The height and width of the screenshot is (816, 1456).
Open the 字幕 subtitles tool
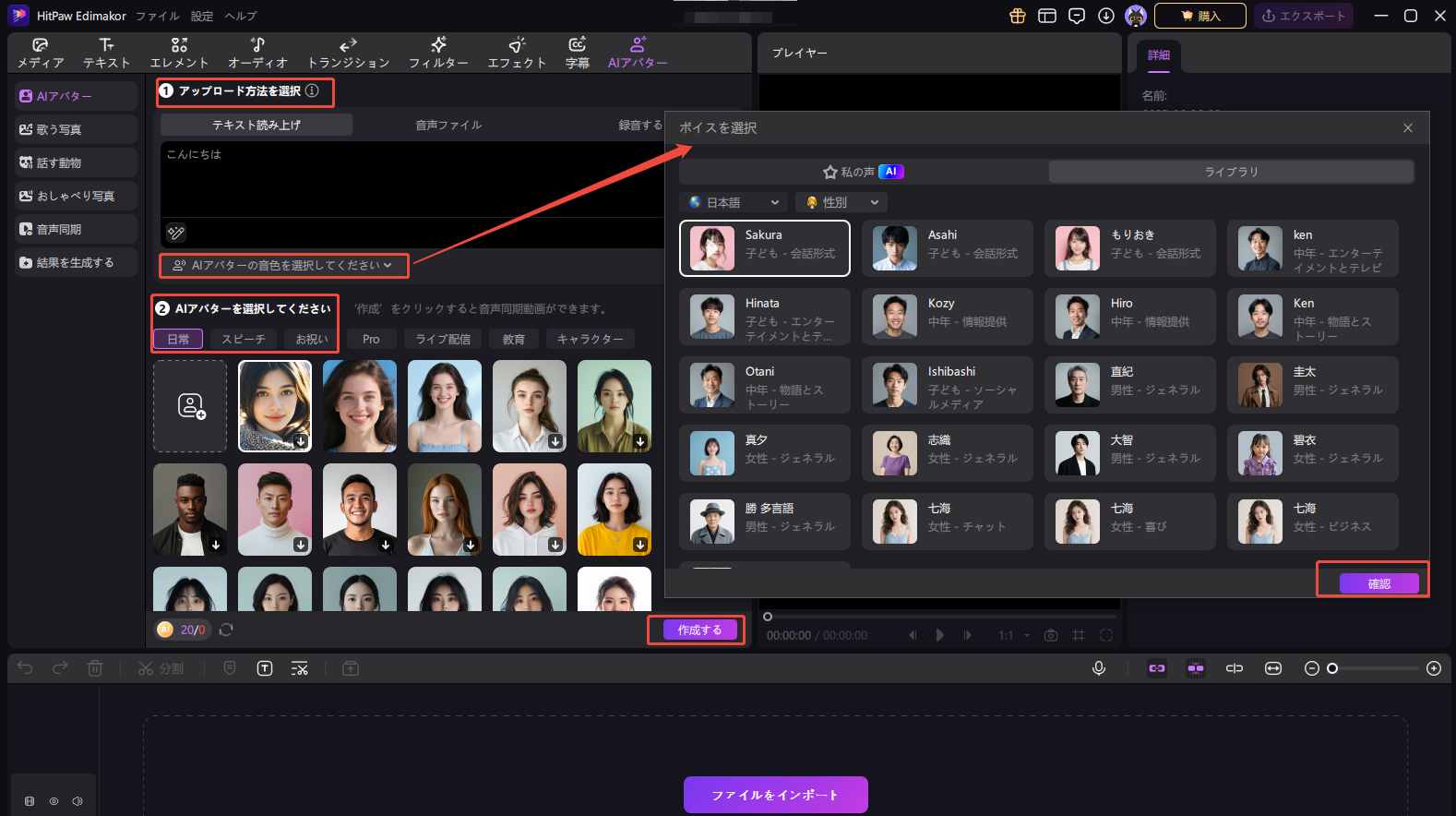click(577, 53)
